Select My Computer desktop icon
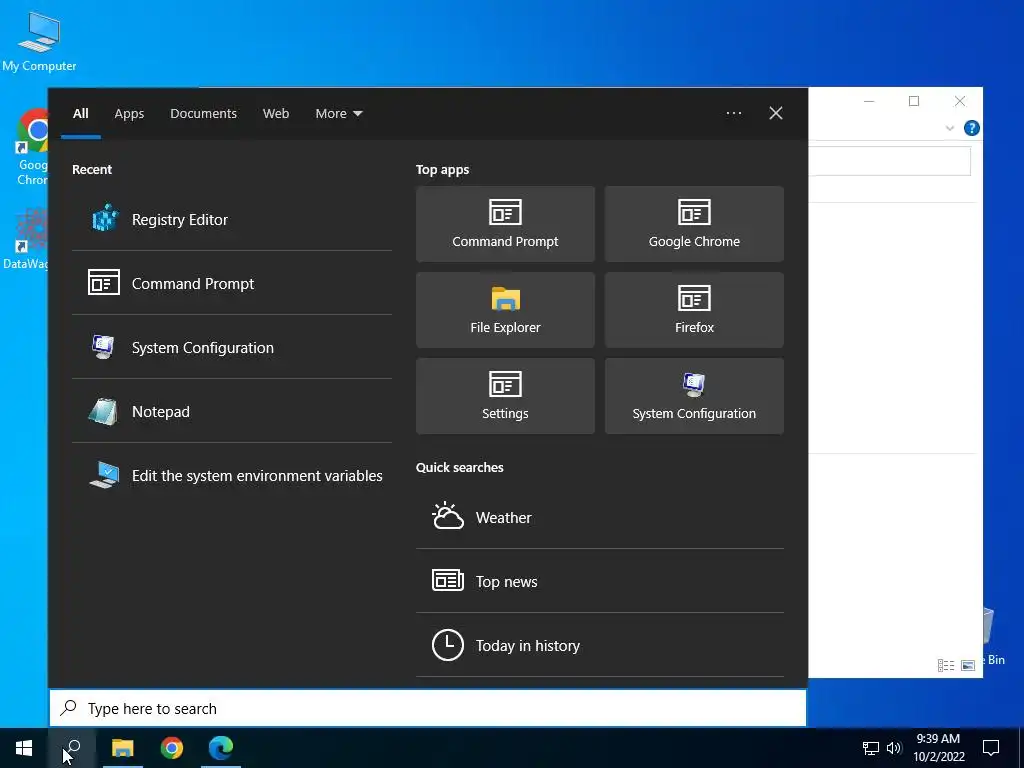The width and height of the screenshot is (1024, 768). (x=39, y=42)
